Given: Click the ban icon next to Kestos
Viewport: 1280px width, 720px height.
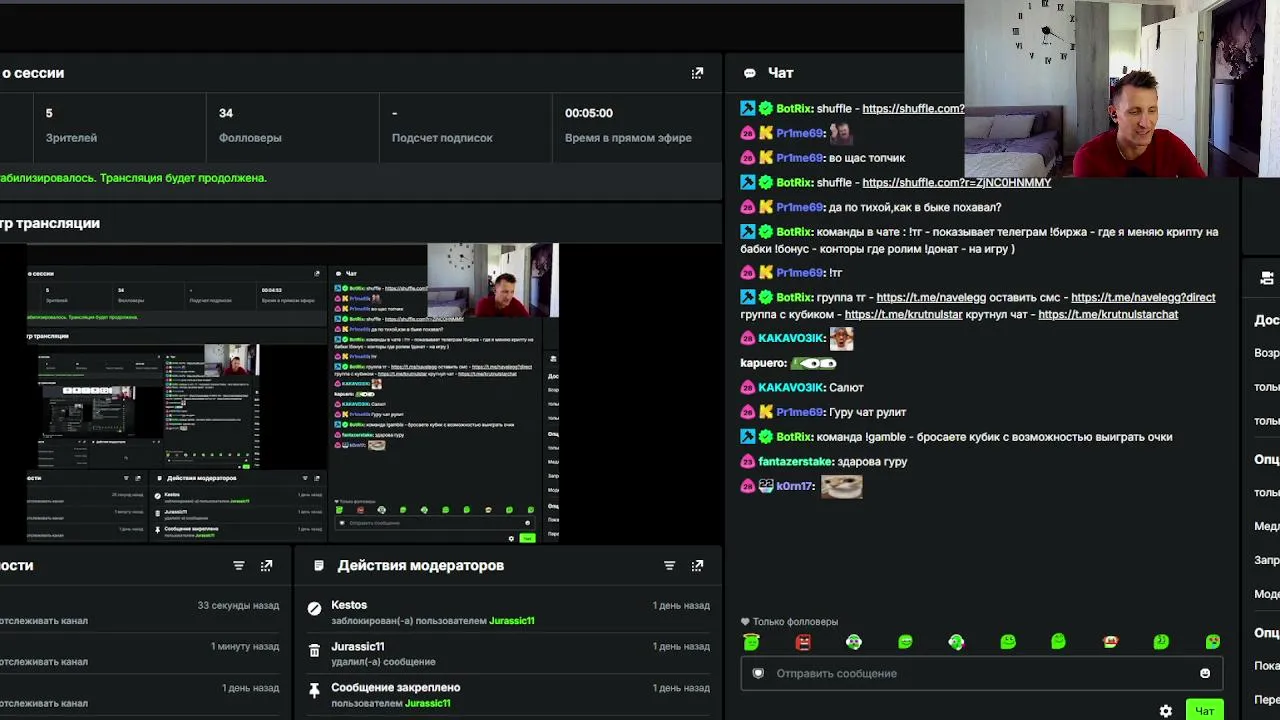Looking at the screenshot, I should pyautogui.click(x=314, y=608).
